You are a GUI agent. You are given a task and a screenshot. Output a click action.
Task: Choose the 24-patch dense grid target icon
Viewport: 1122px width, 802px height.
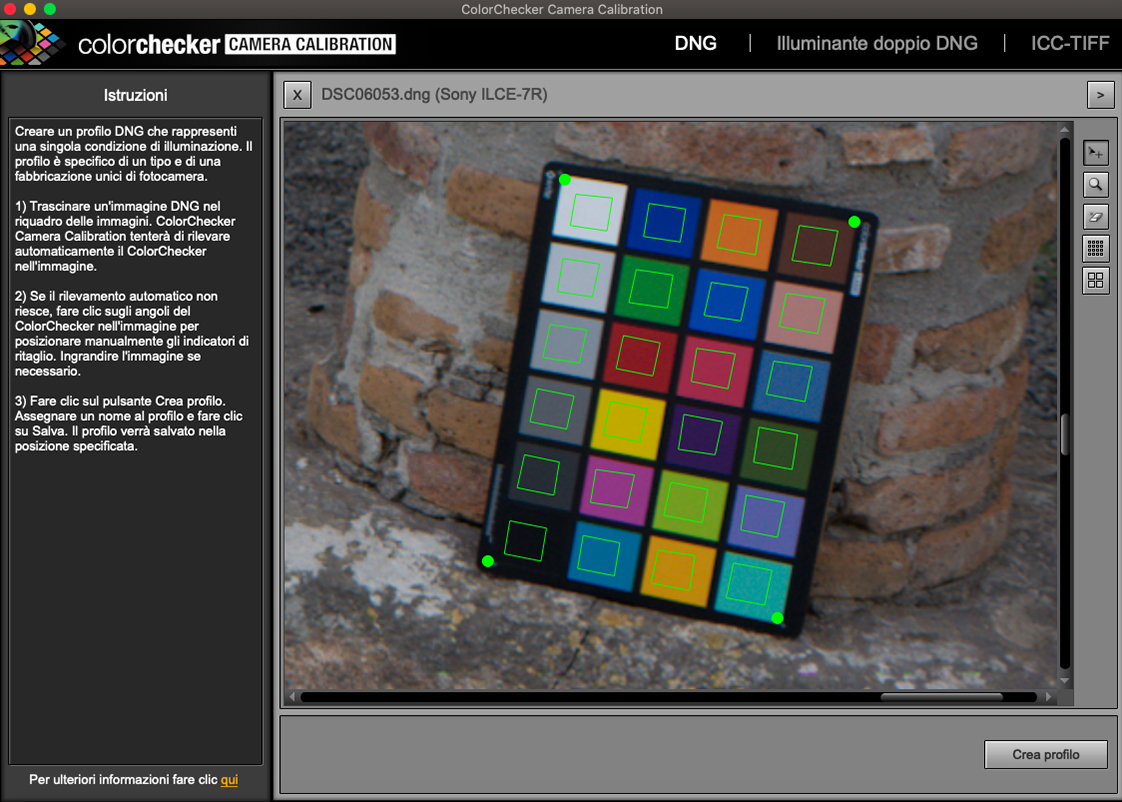point(1096,249)
